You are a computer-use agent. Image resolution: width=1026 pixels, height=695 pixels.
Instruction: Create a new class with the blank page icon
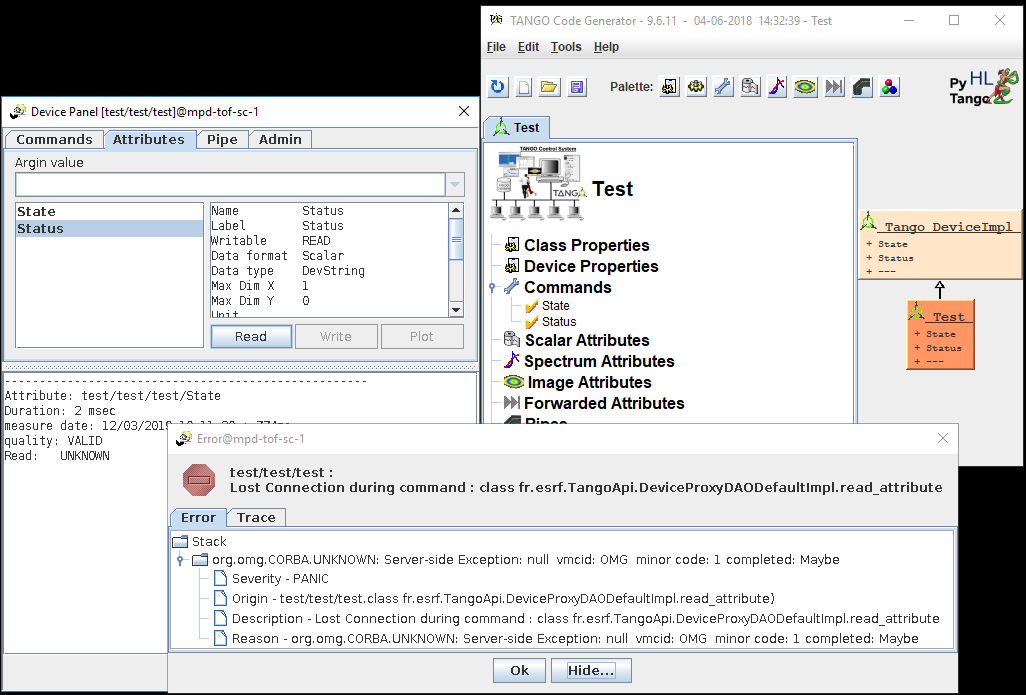pyautogui.click(x=524, y=86)
